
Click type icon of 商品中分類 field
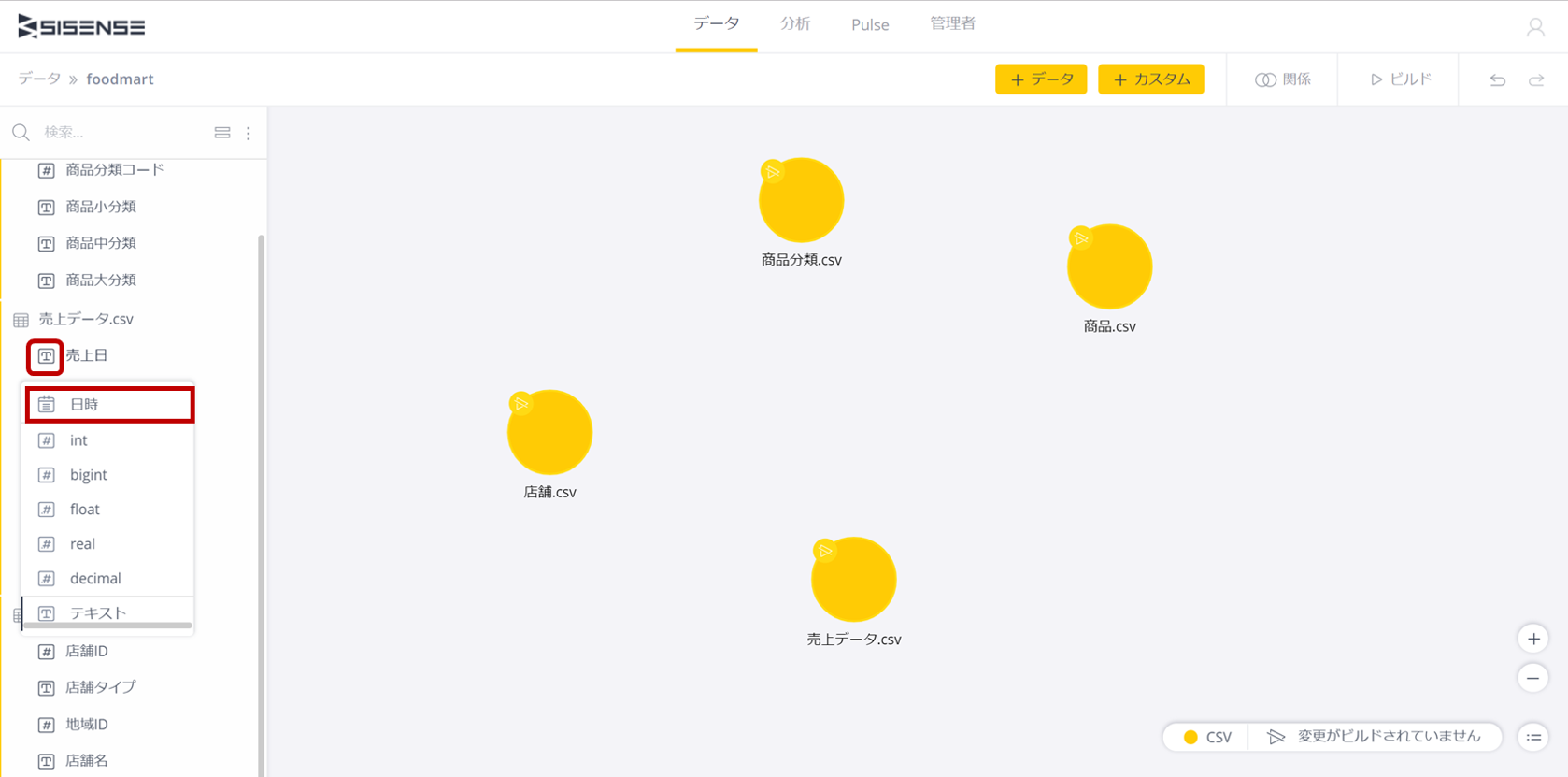tap(46, 243)
